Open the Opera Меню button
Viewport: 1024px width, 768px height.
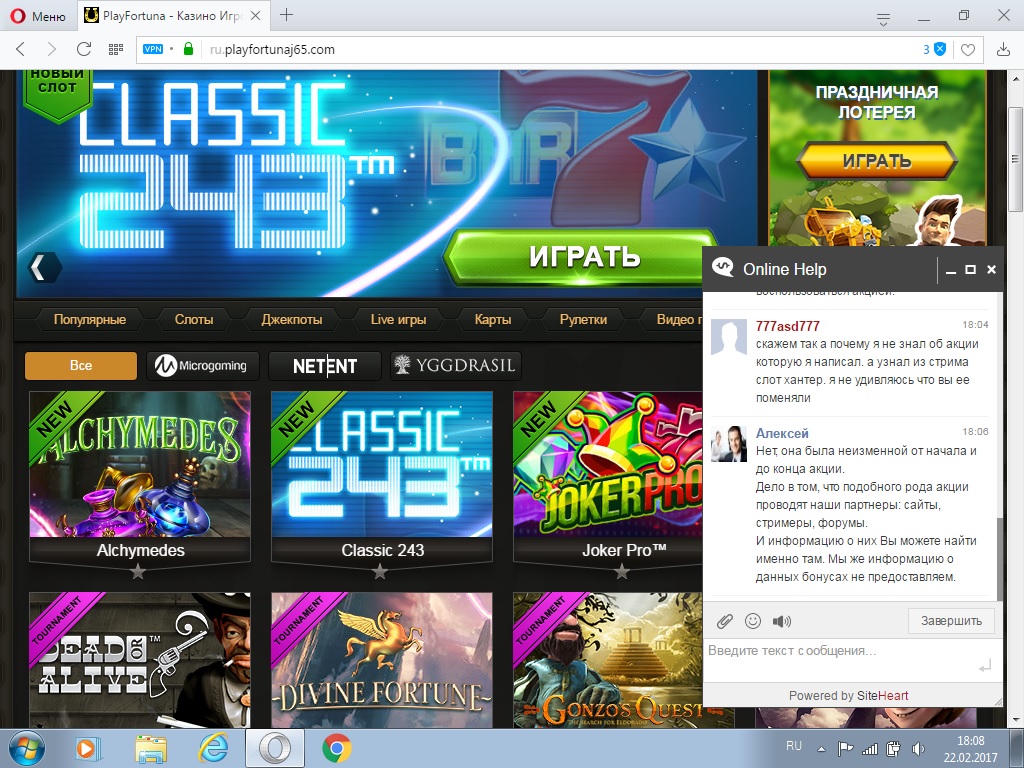click(x=38, y=16)
